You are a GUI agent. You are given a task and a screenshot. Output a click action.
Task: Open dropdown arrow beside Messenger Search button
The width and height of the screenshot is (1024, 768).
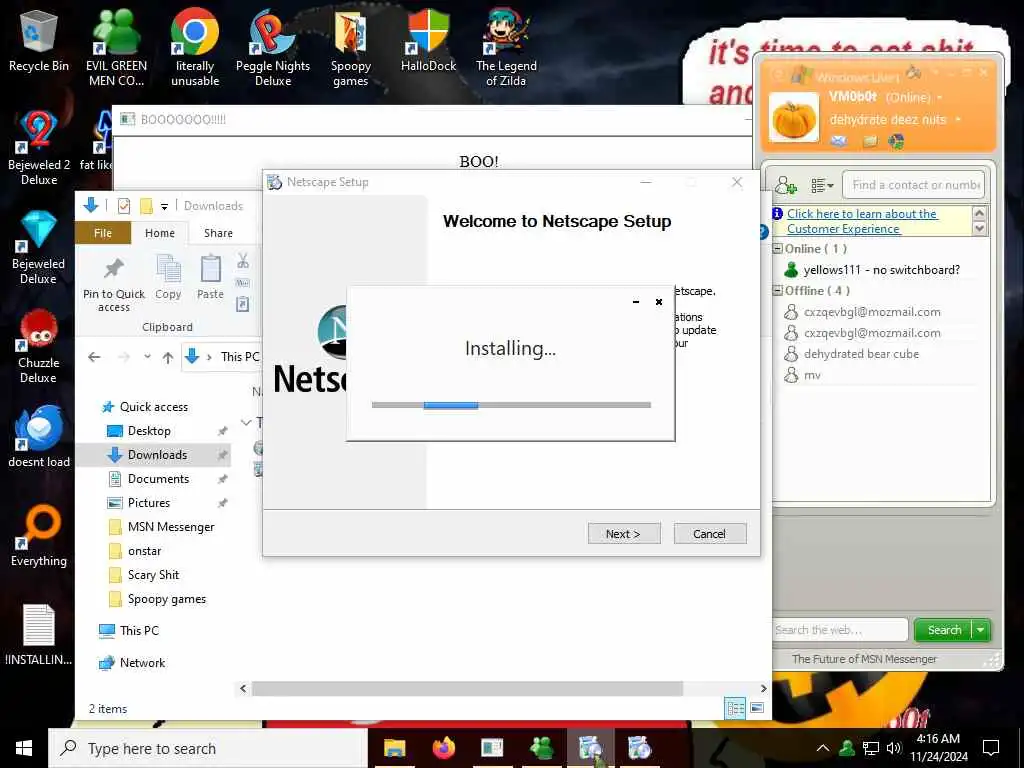[981, 630]
